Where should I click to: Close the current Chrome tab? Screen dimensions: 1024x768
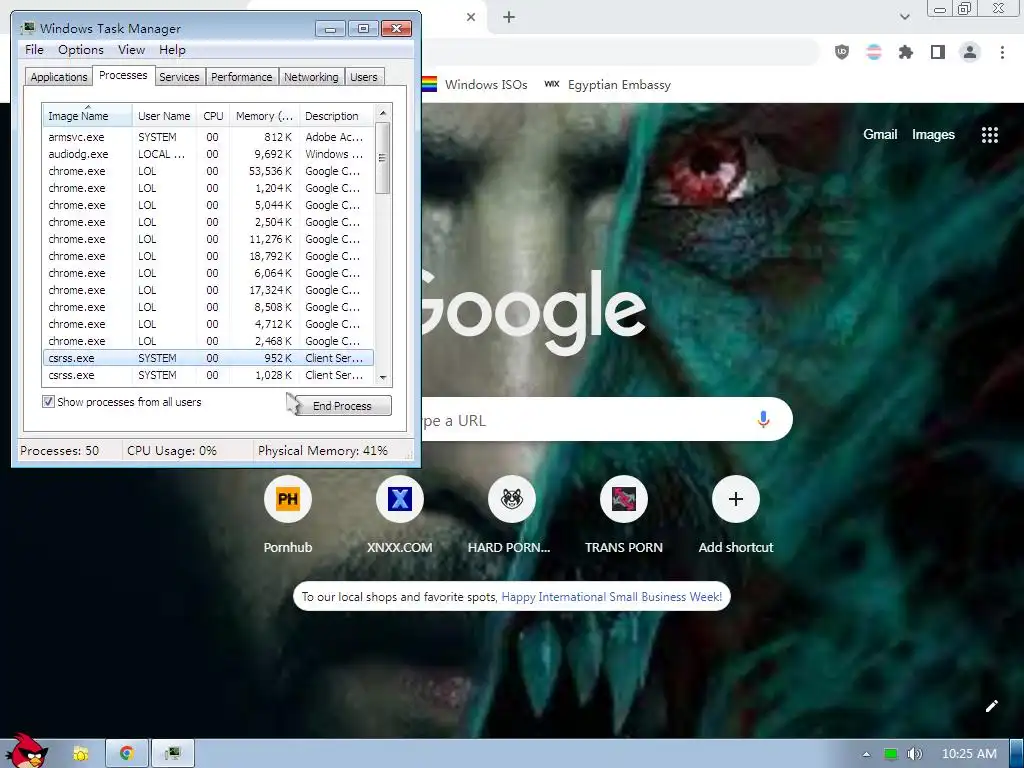(471, 17)
